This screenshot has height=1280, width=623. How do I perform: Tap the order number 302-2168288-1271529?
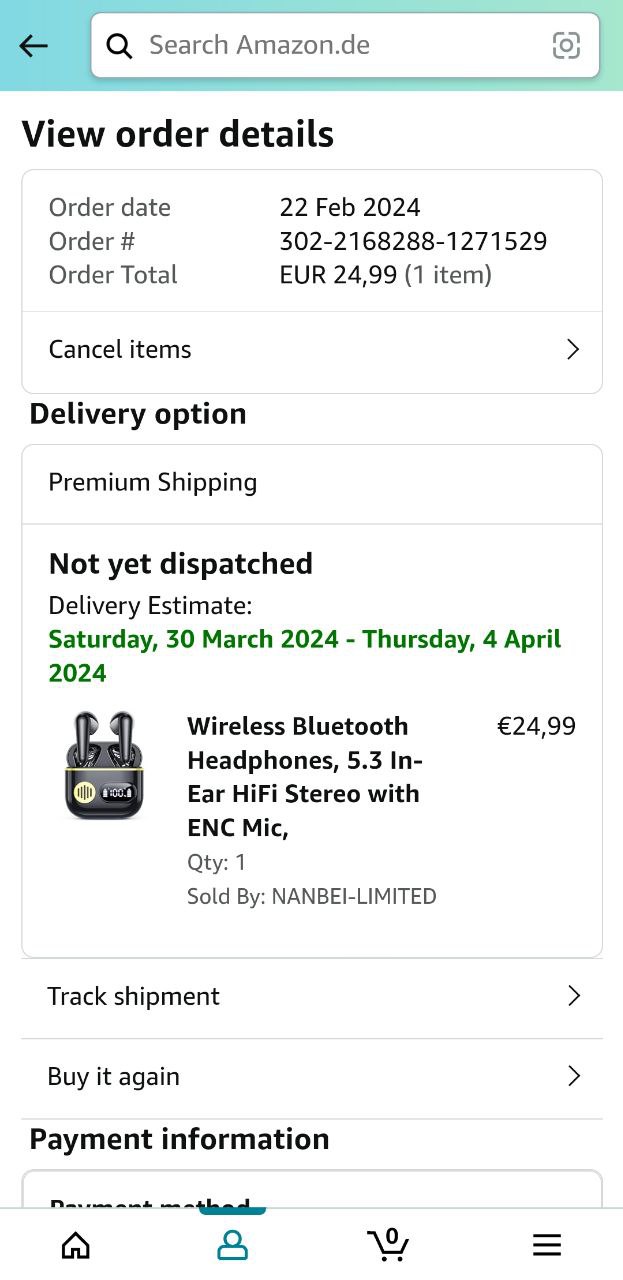pos(413,241)
